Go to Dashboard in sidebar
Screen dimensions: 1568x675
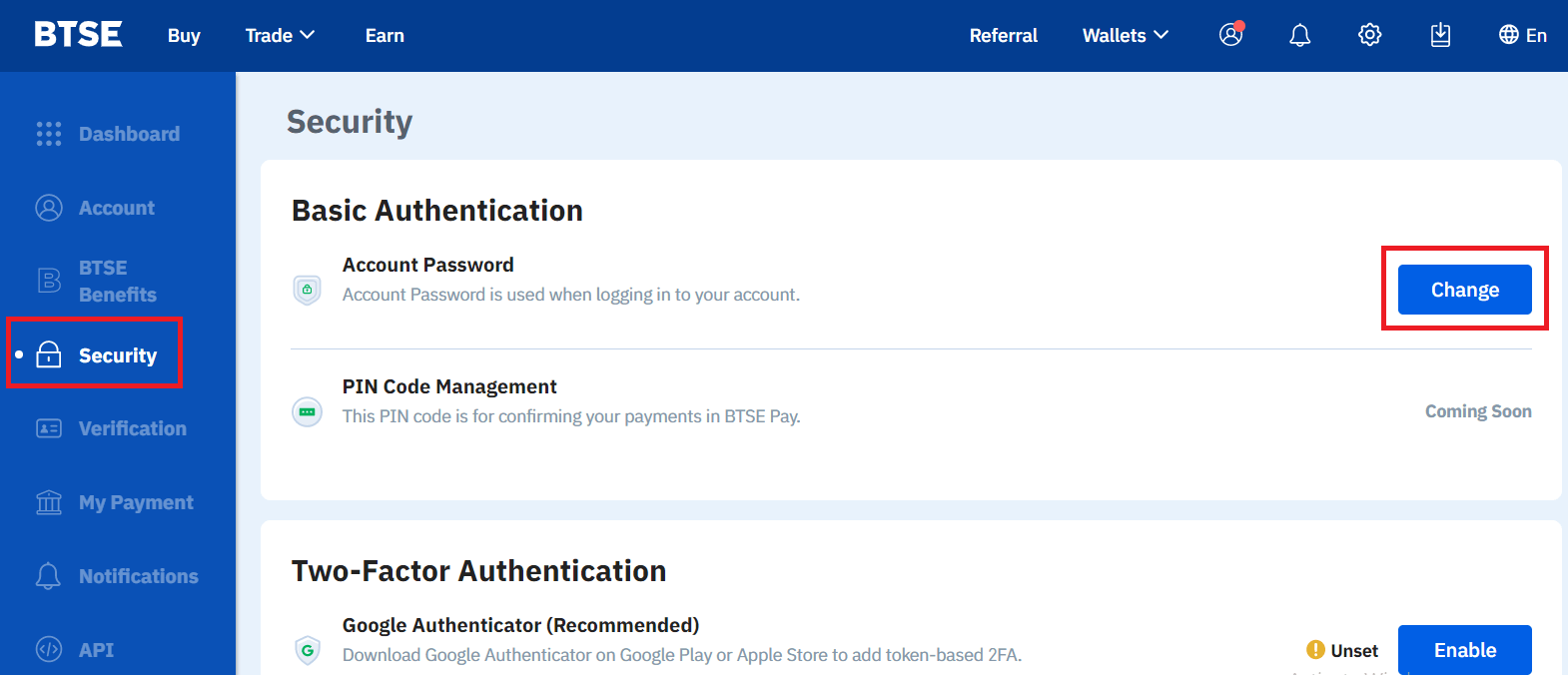point(129,134)
